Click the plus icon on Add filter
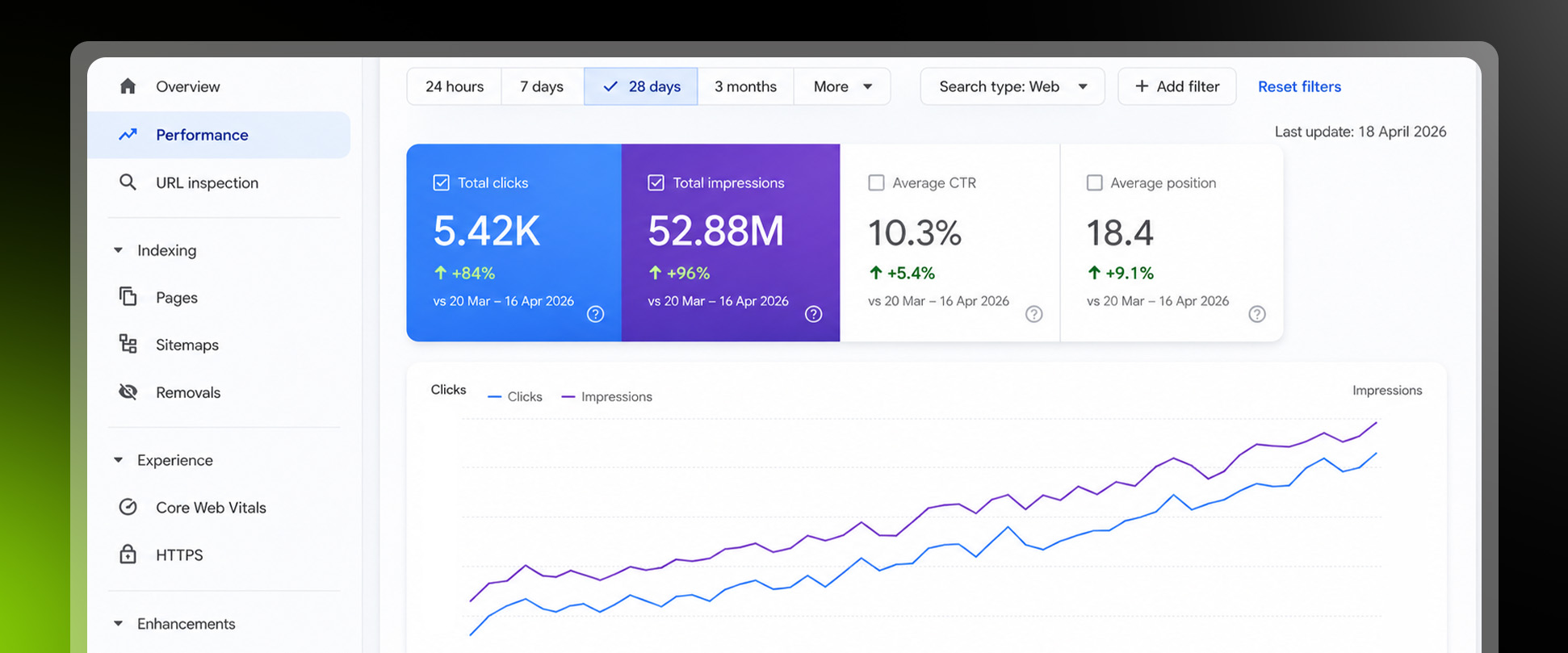1568x653 pixels. pos(1142,86)
